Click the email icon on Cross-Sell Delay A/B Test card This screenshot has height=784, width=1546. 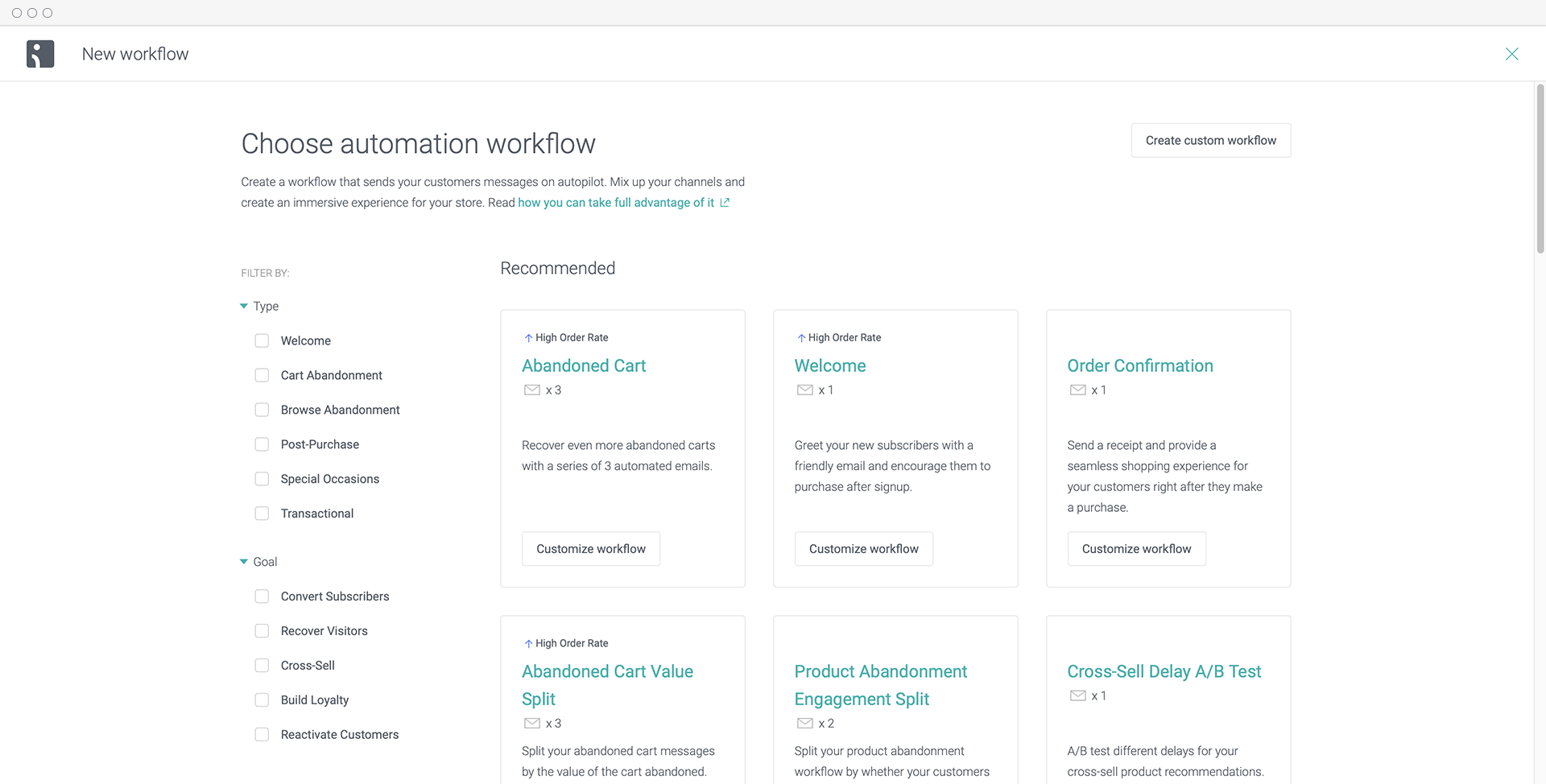(x=1077, y=696)
